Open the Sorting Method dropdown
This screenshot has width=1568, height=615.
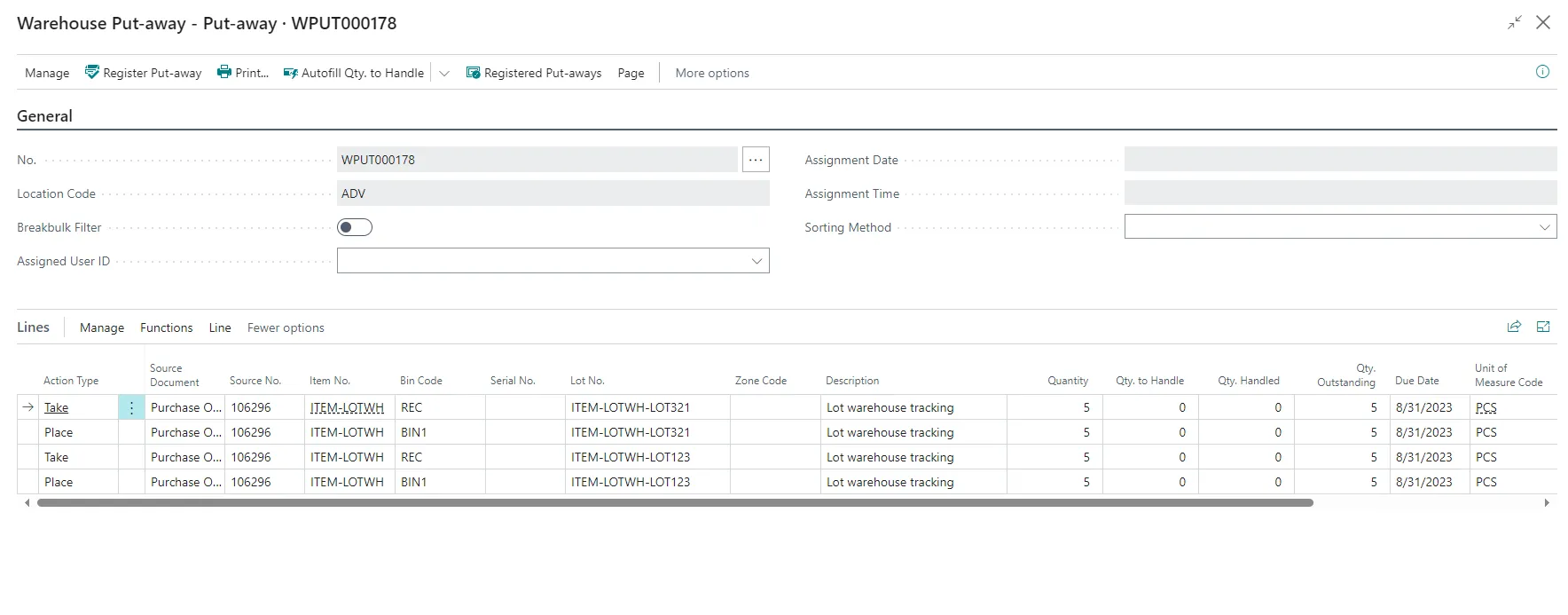click(1544, 227)
